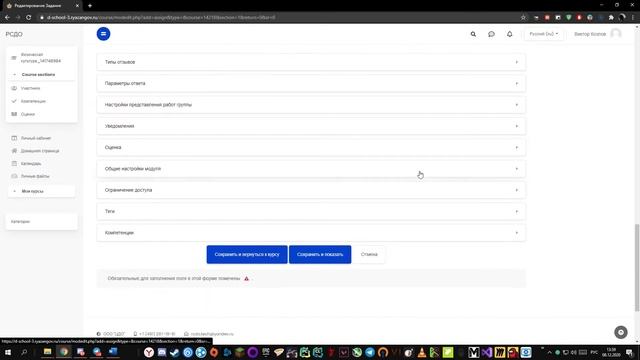Open Оценки in the sidebar
Viewport: 640px width, 360px height.
pos(28,114)
